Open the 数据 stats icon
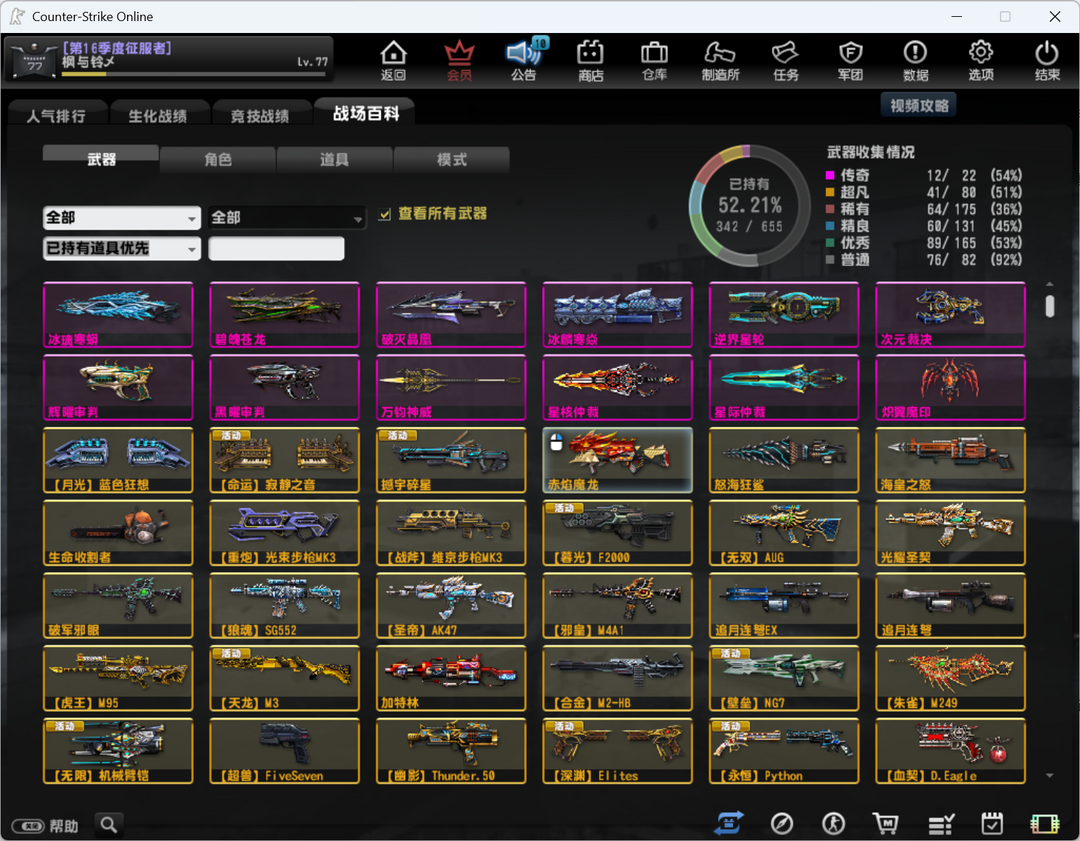 (x=915, y=61)
